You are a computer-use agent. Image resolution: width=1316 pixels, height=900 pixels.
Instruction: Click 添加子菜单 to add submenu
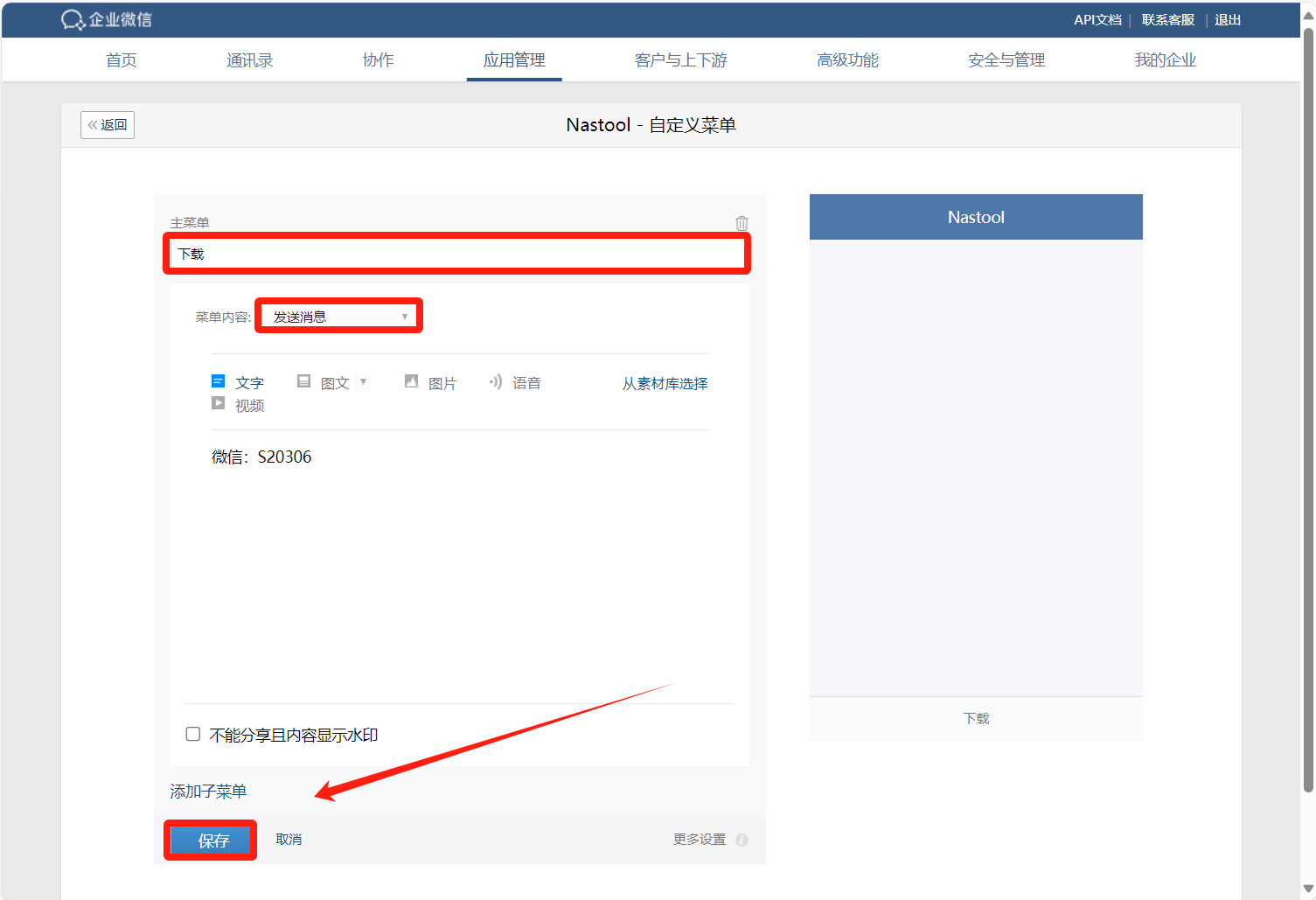[x=208, y=792]
